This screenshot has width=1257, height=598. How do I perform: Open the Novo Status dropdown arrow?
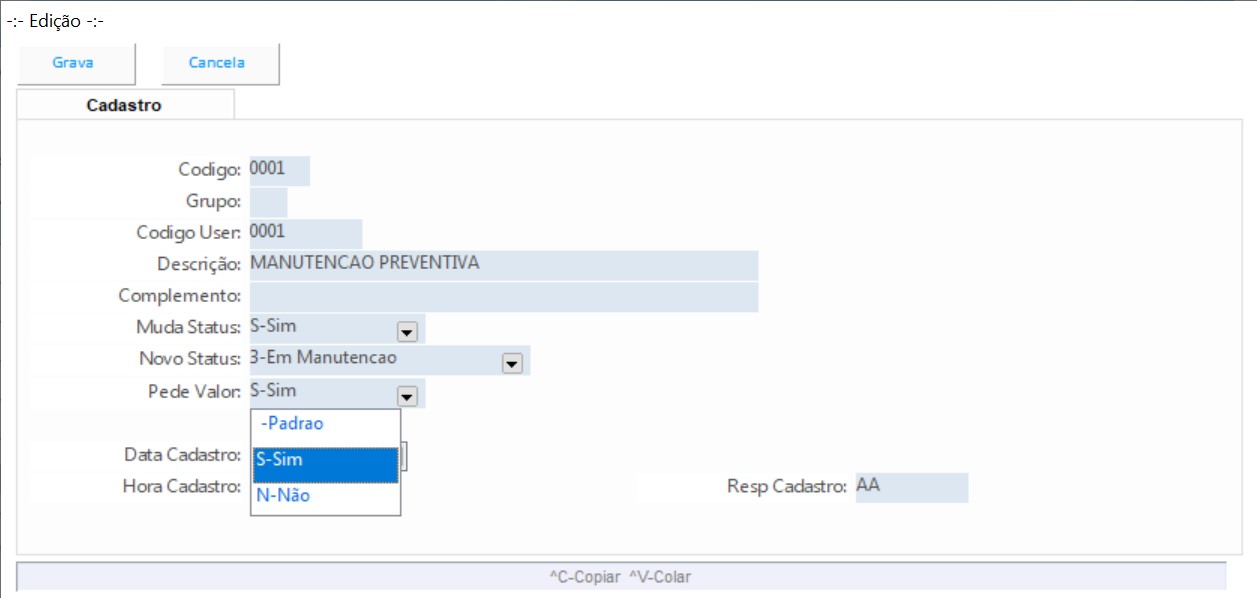point(512,362)
